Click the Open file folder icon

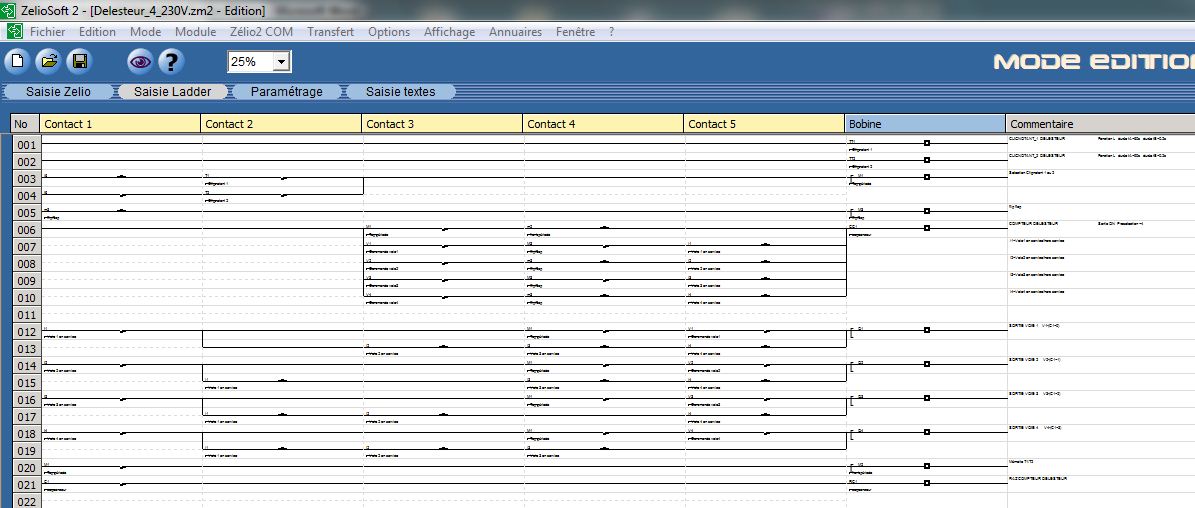48,62
